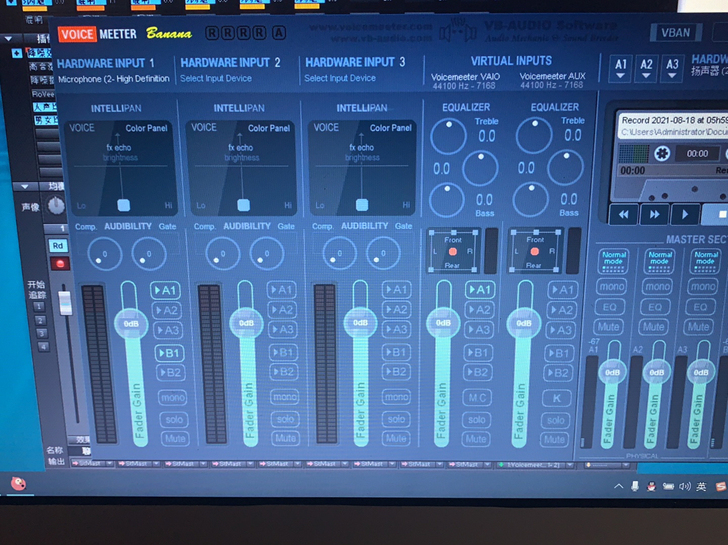
Task: Click M.C button on Voicemeeter VAIO strip
Action: 477,398
